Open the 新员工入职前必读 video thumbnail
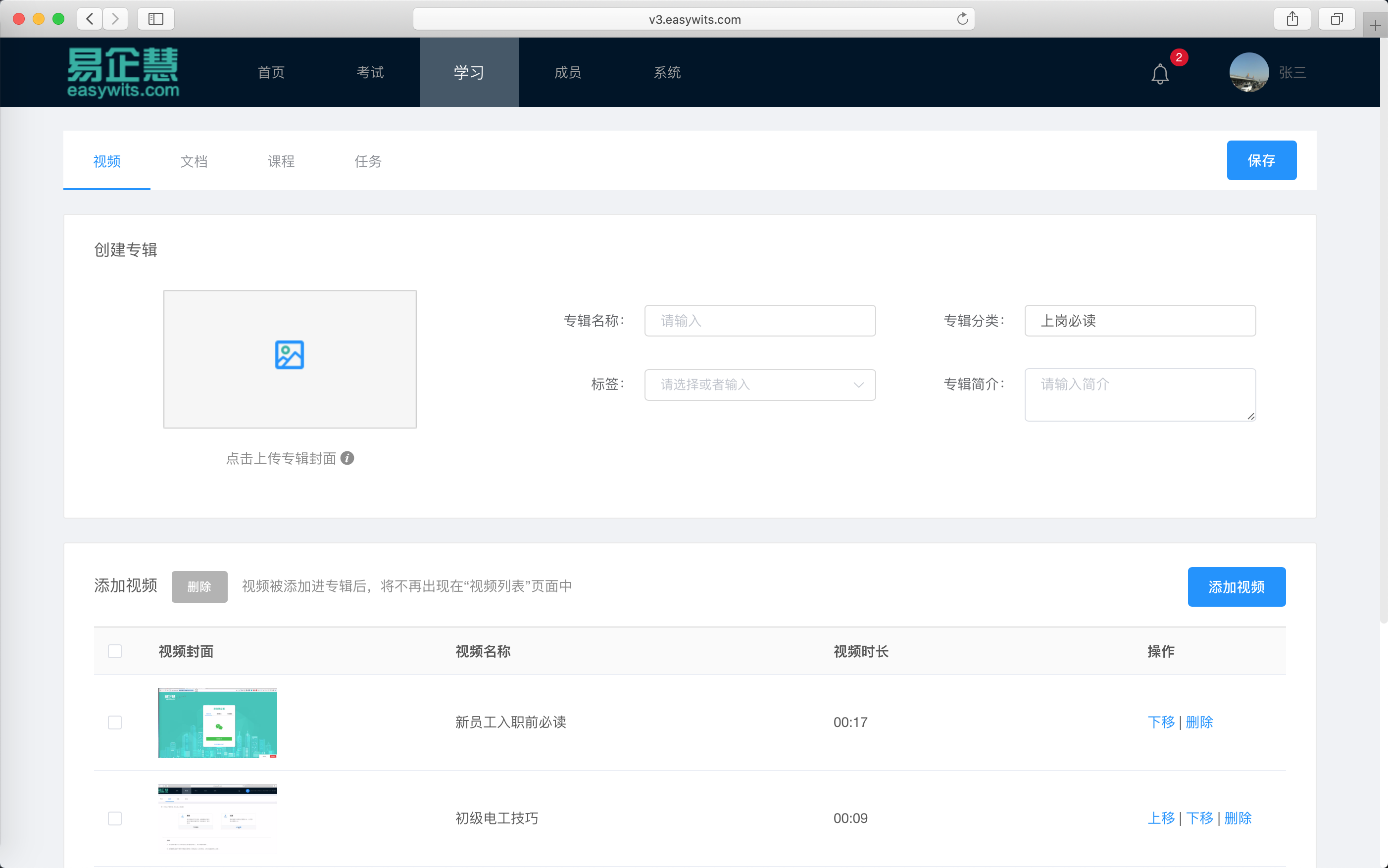Image resolution: width=1388 pixels, height=868 pixels. point(218,723)
